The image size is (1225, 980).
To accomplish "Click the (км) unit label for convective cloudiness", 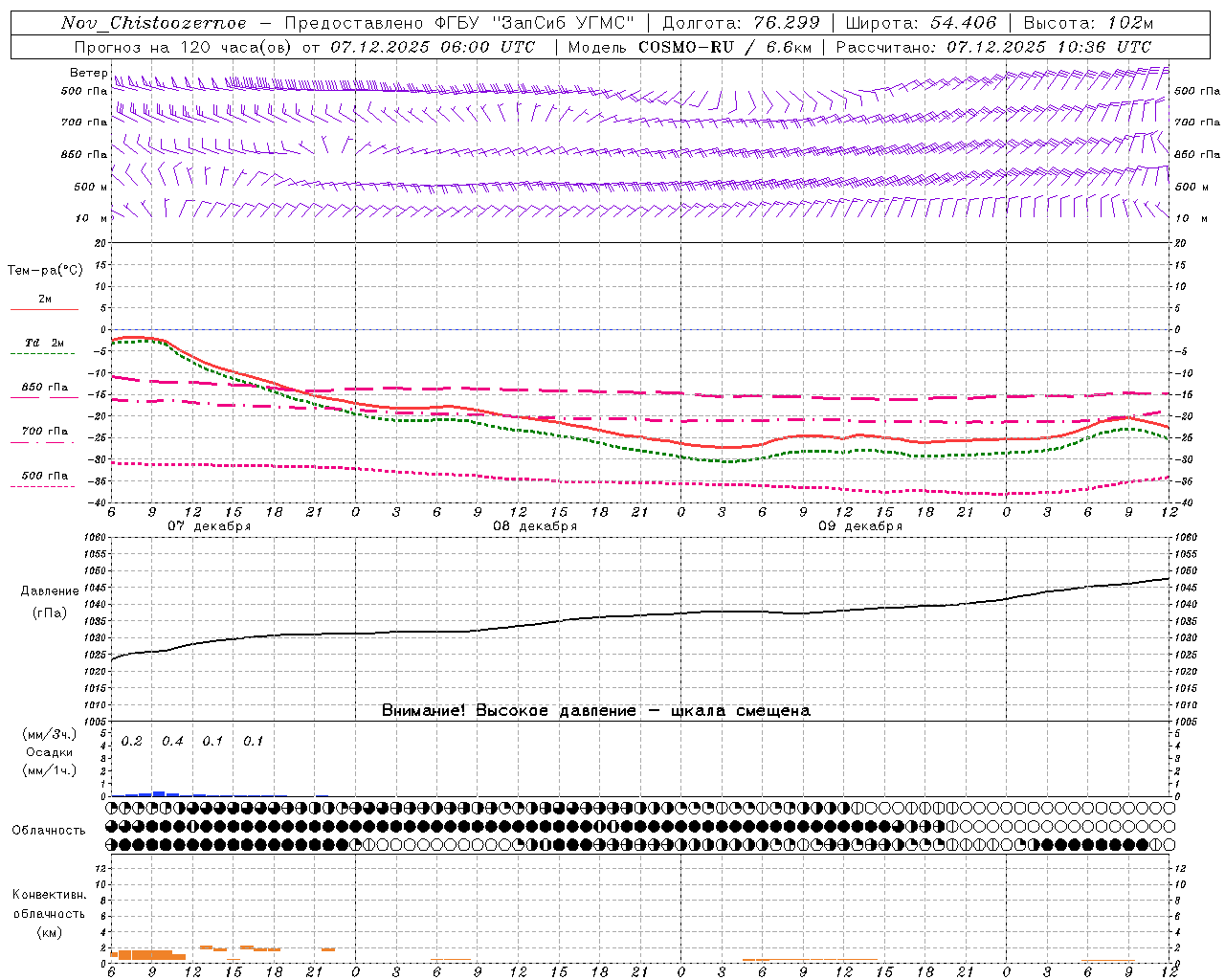I will 49,932.
